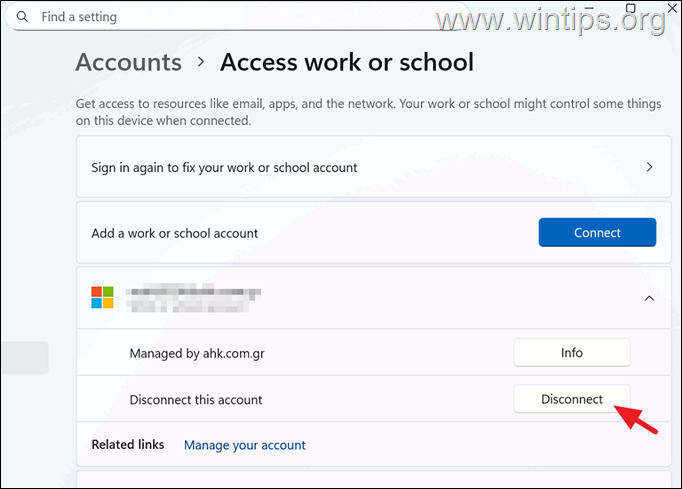The height and width of the screenshot is (489, 682).
Task: Select the blurred account name entry
Action: point(193,298)
